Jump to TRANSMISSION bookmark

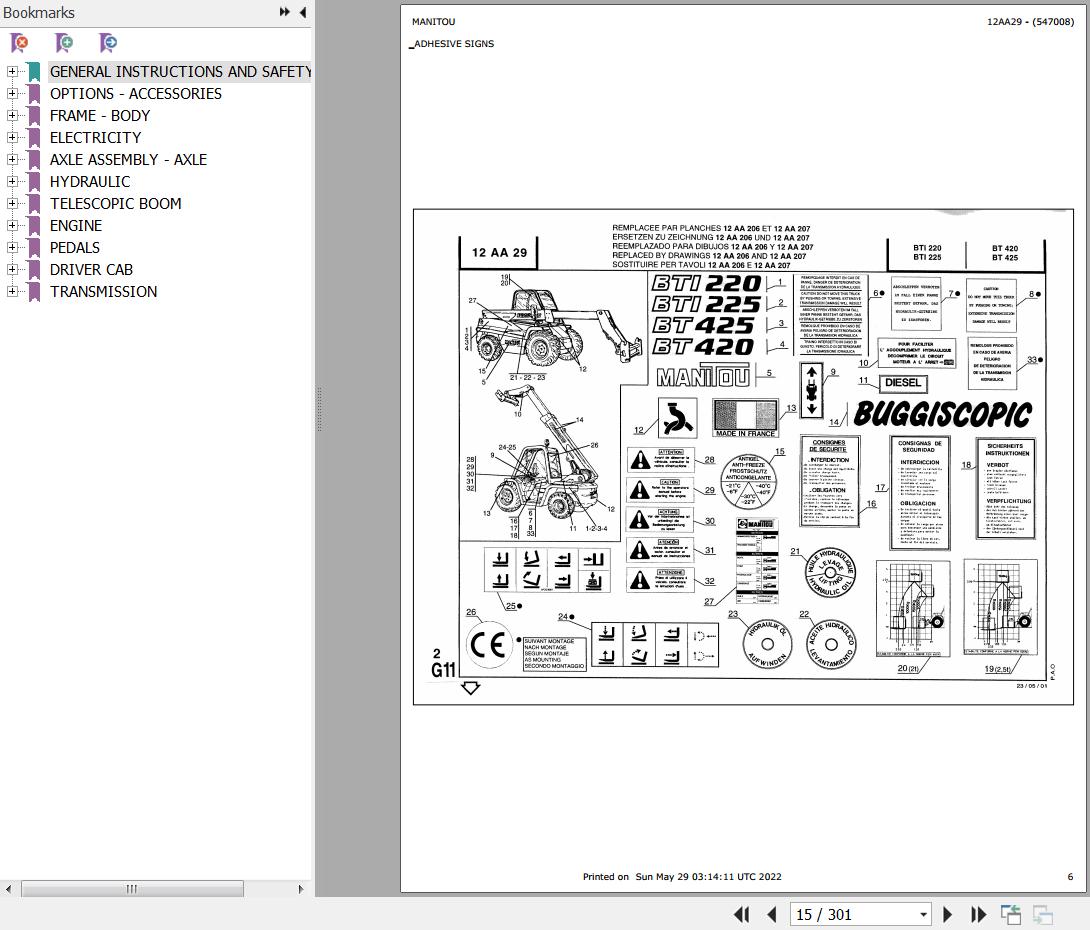[104, 292]
